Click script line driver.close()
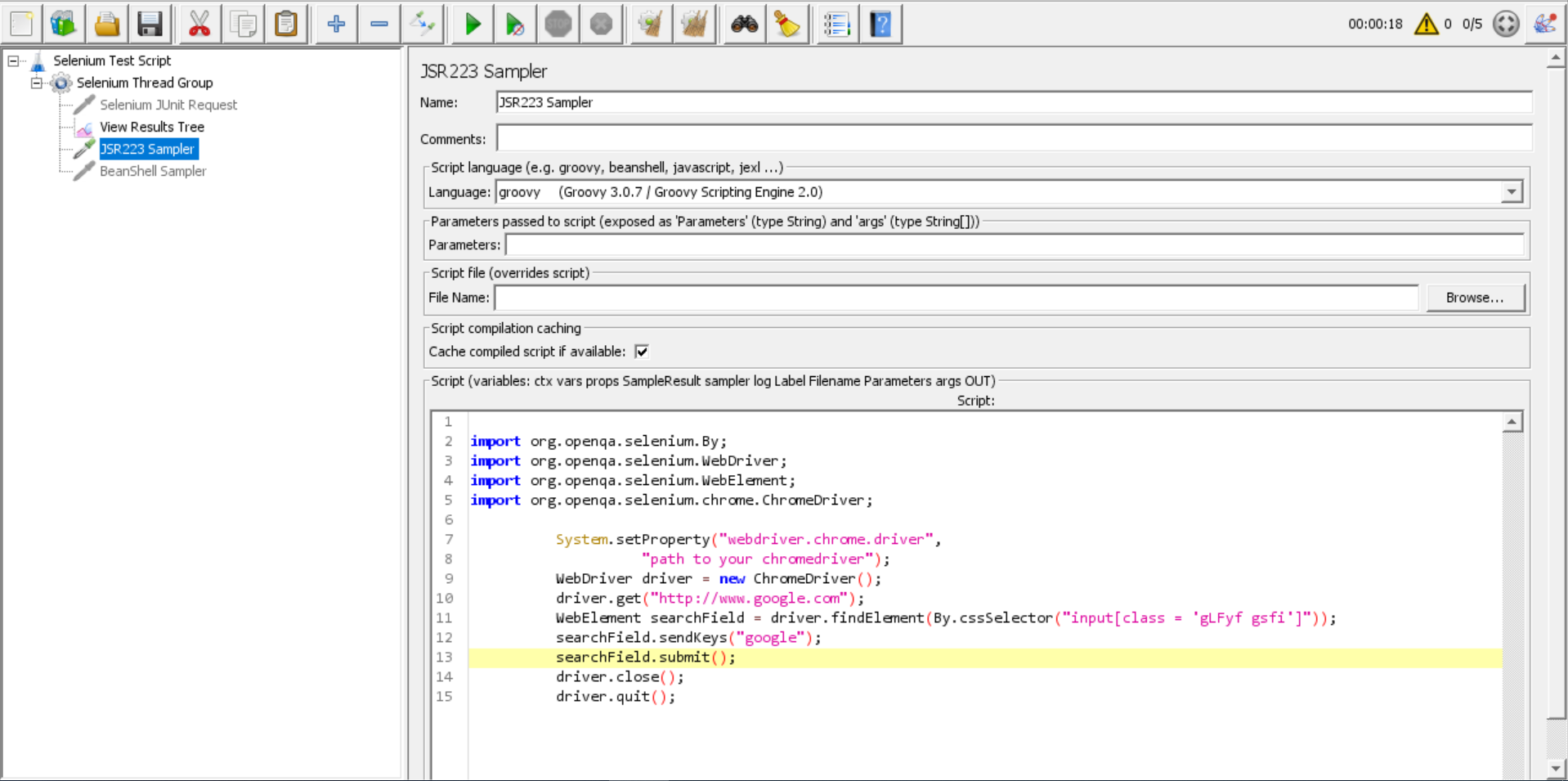The height and width of the screenshot is (781, 1568). [620, 677]
